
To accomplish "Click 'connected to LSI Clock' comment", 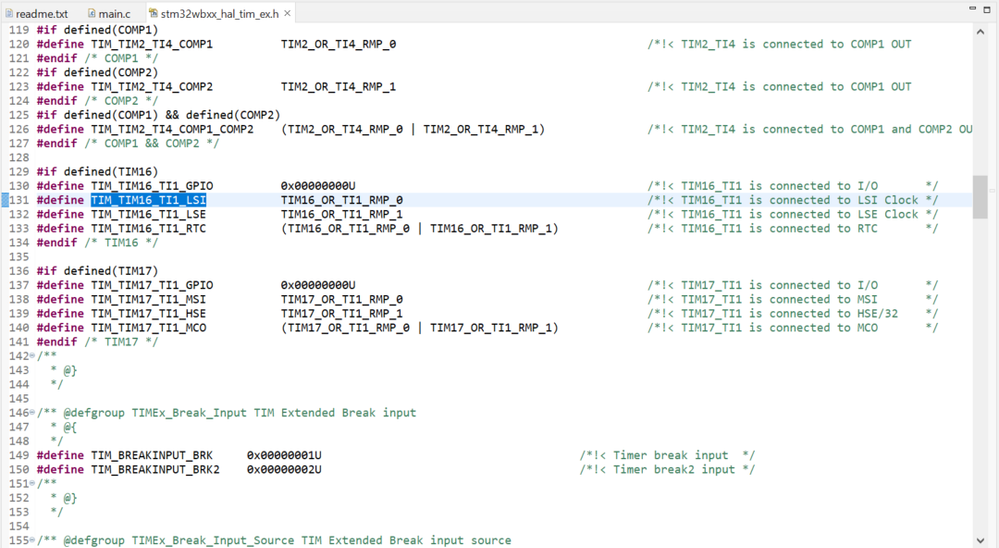I will 844,200.
